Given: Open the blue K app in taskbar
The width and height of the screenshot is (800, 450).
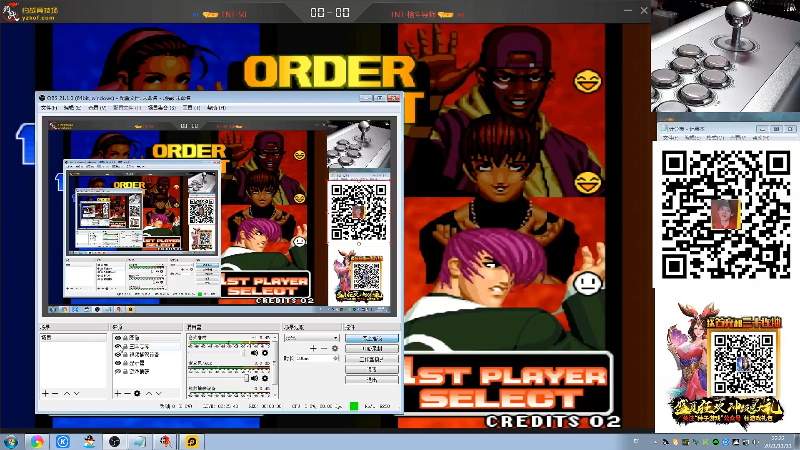Looking at the screenshot, I should (63, 442).
